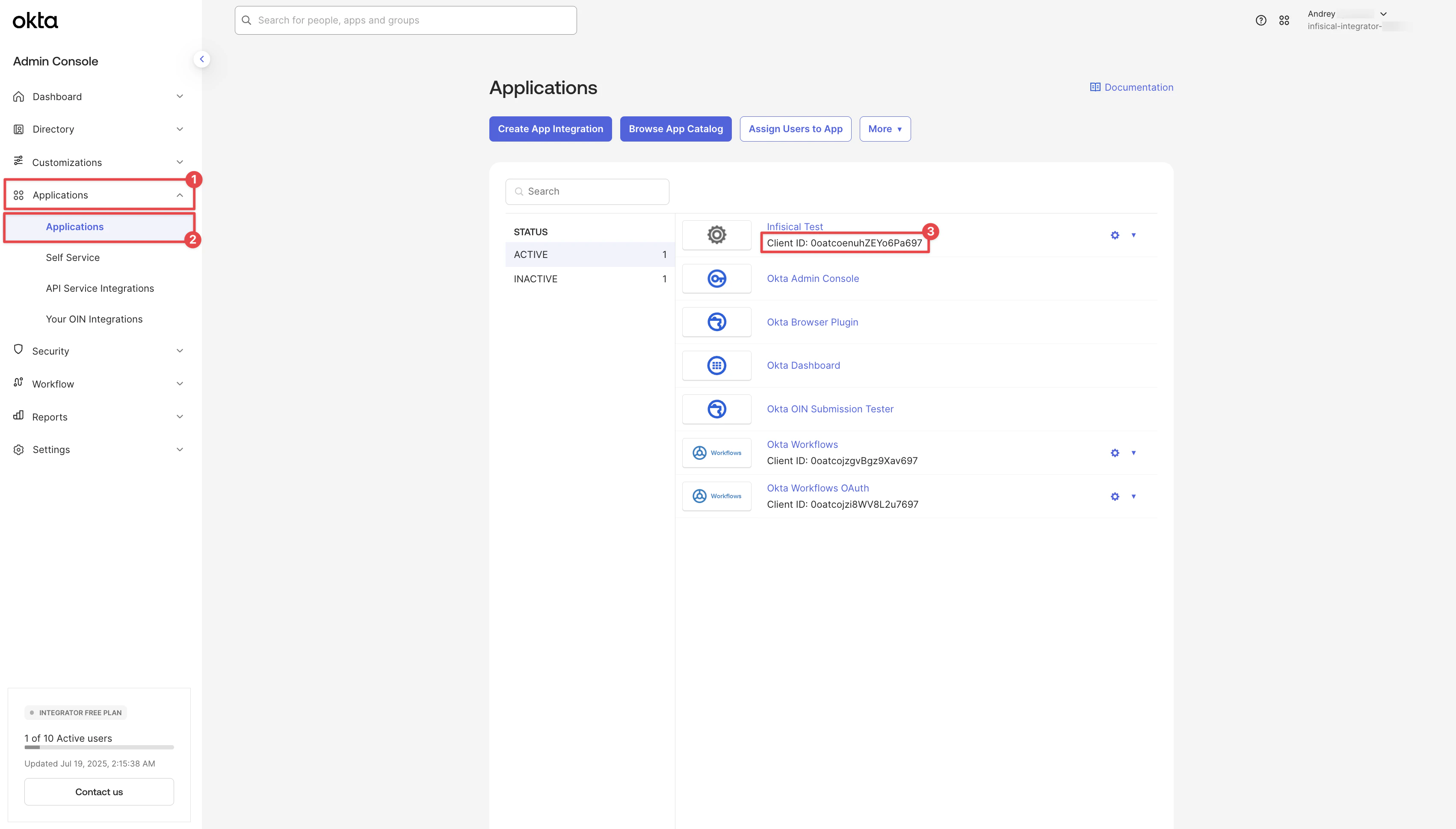The height and width of the screenshot is (829, 1456).
Task: Open the Okta Workflows OAuth link
Action: (x=817, y=488)
